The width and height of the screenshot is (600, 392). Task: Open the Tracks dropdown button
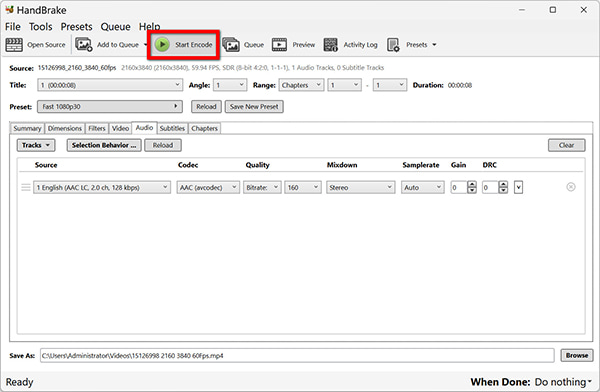coord(36,145)
